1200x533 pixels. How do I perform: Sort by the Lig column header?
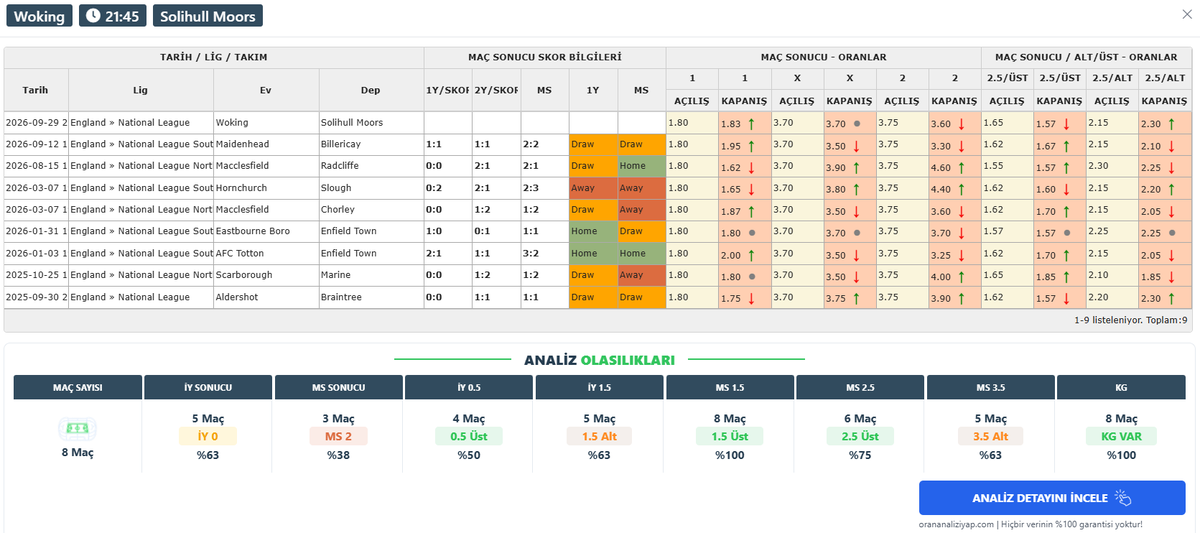click(x=140, y=90)
